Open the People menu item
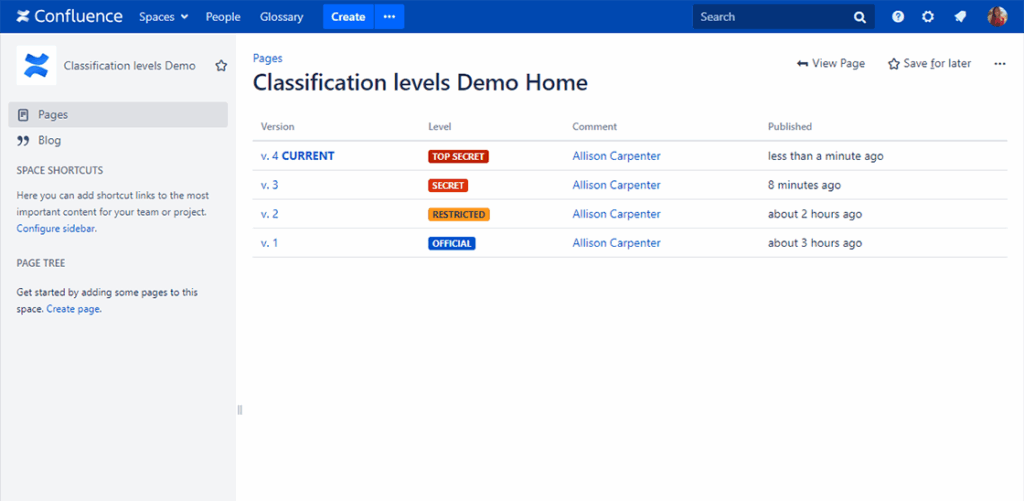 (x=223, y=17)
